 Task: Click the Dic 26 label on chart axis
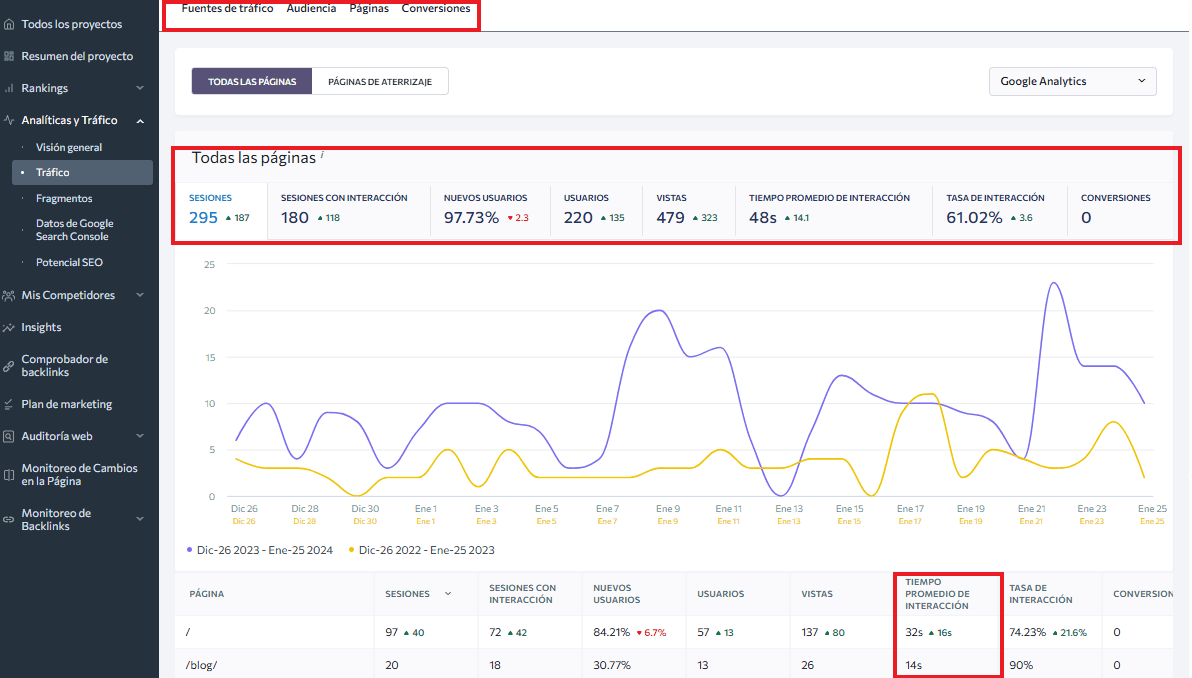coord(244,508)
